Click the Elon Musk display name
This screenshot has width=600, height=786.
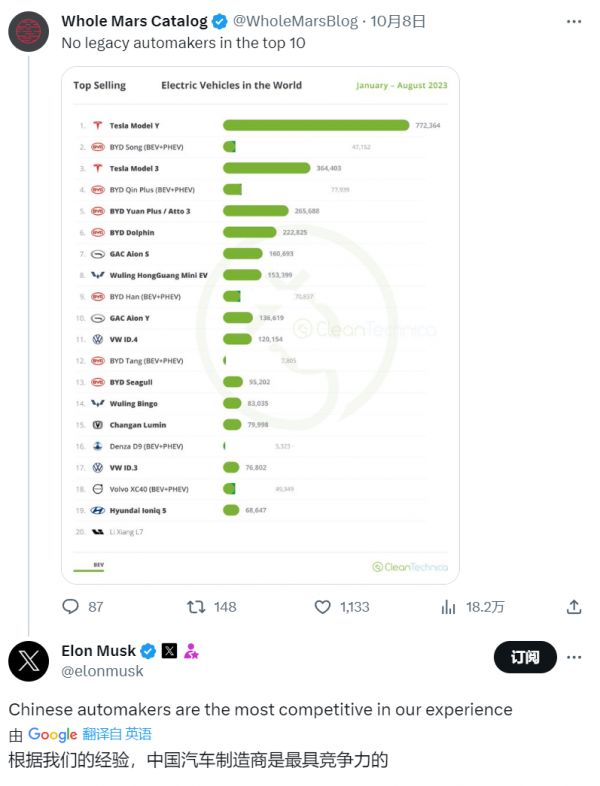[98, 651]
